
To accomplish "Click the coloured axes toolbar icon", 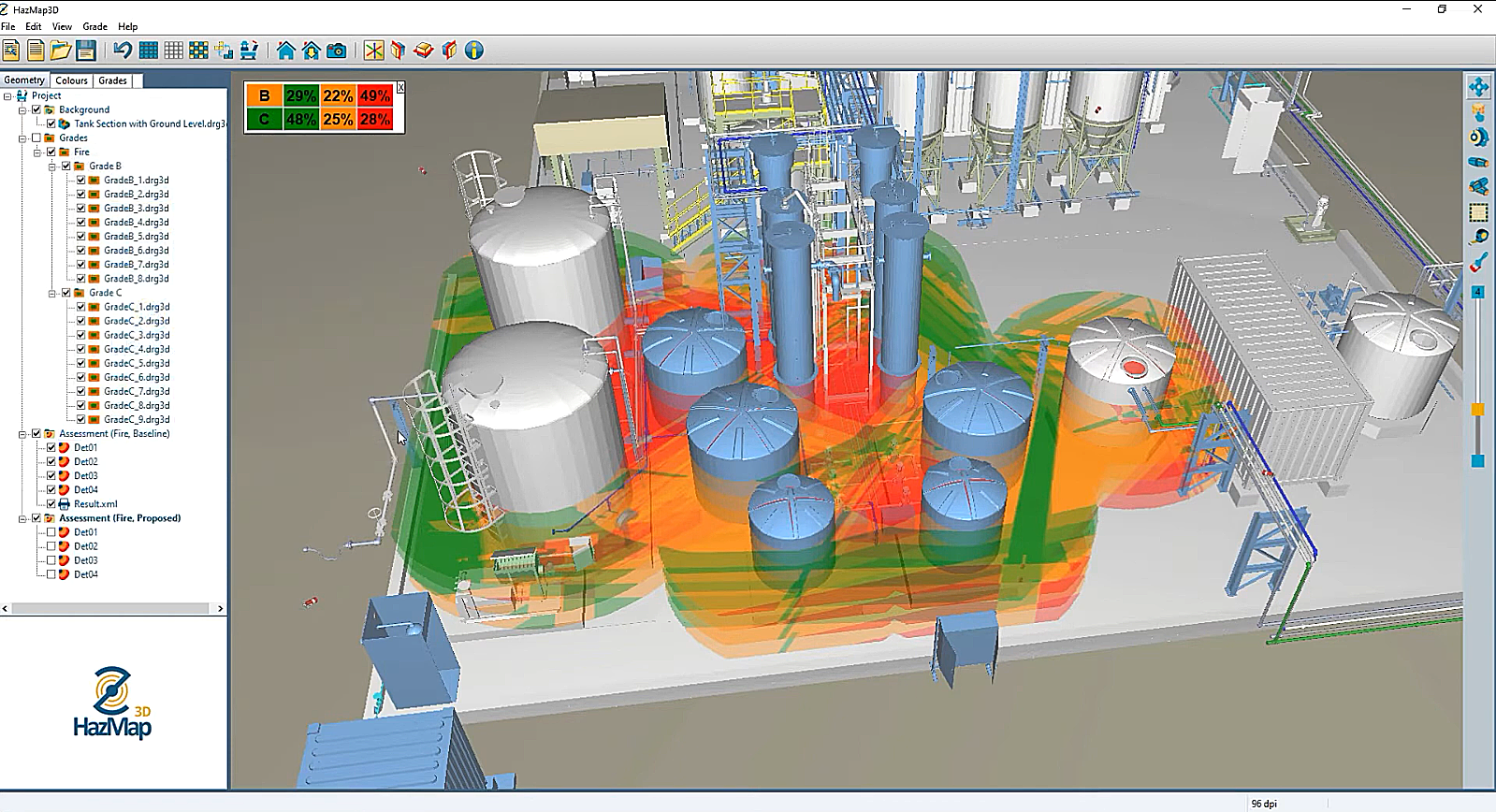I will point(374,51).
